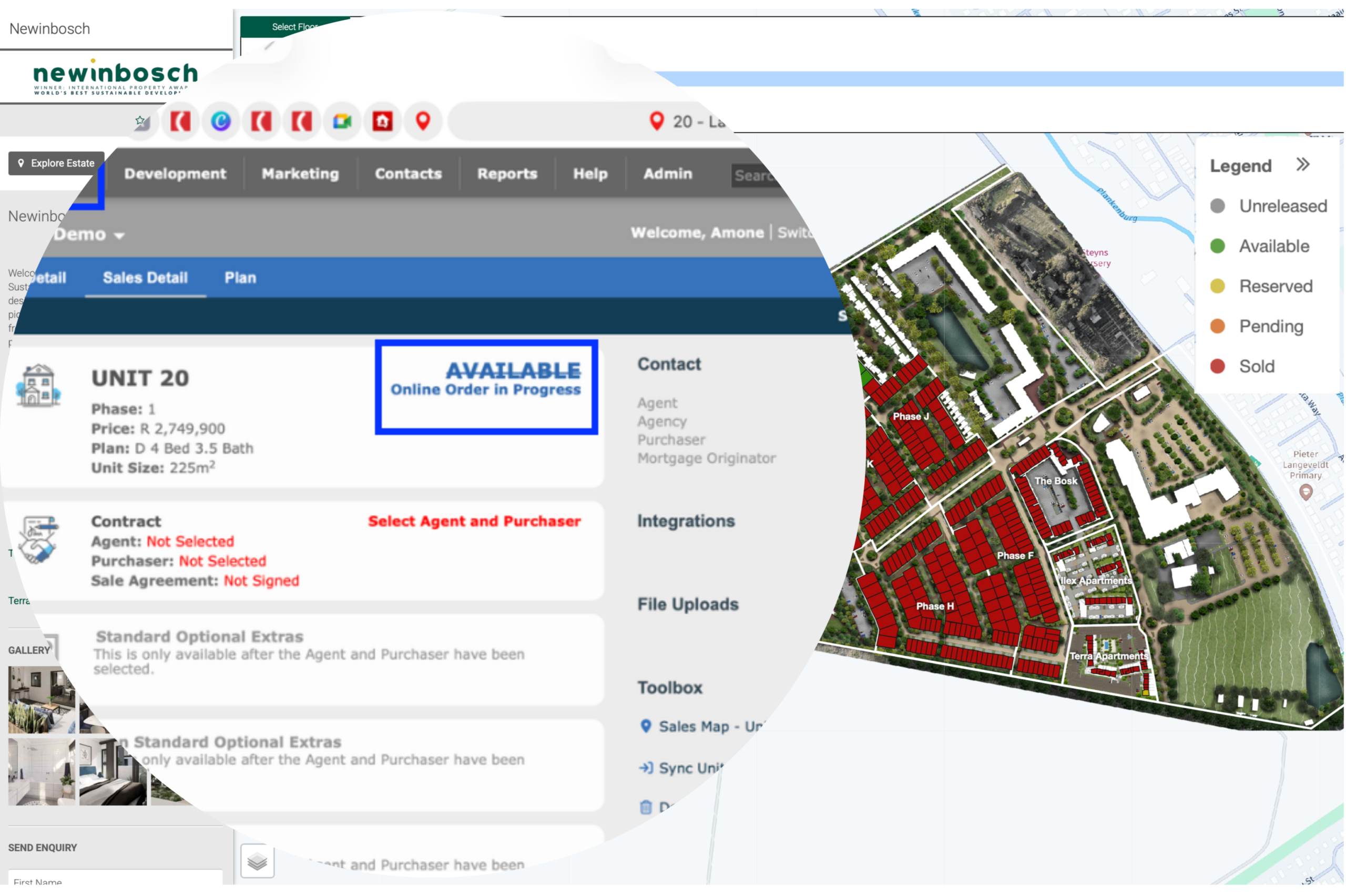Open the Marketing menu
The height and width of the screenshot is (896, 1346).
[x=301, y=174]
